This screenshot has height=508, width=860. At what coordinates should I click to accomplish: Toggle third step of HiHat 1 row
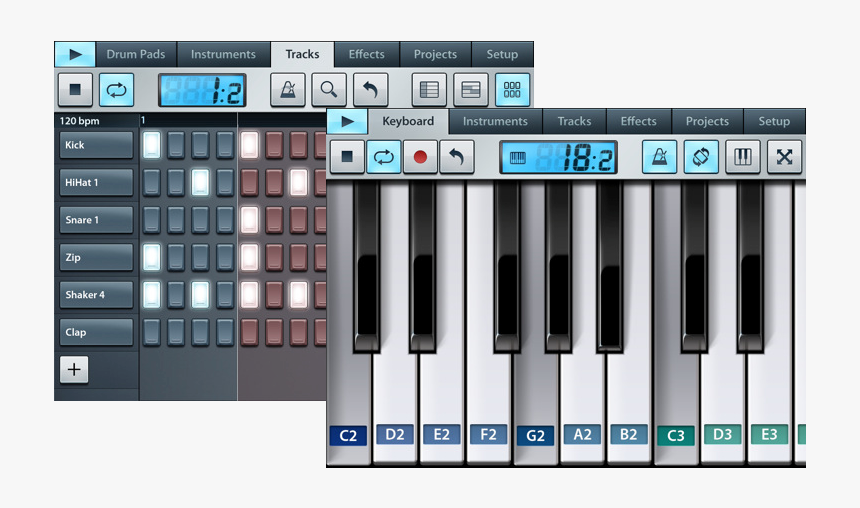pyautogui.click(x=200, y=182)
